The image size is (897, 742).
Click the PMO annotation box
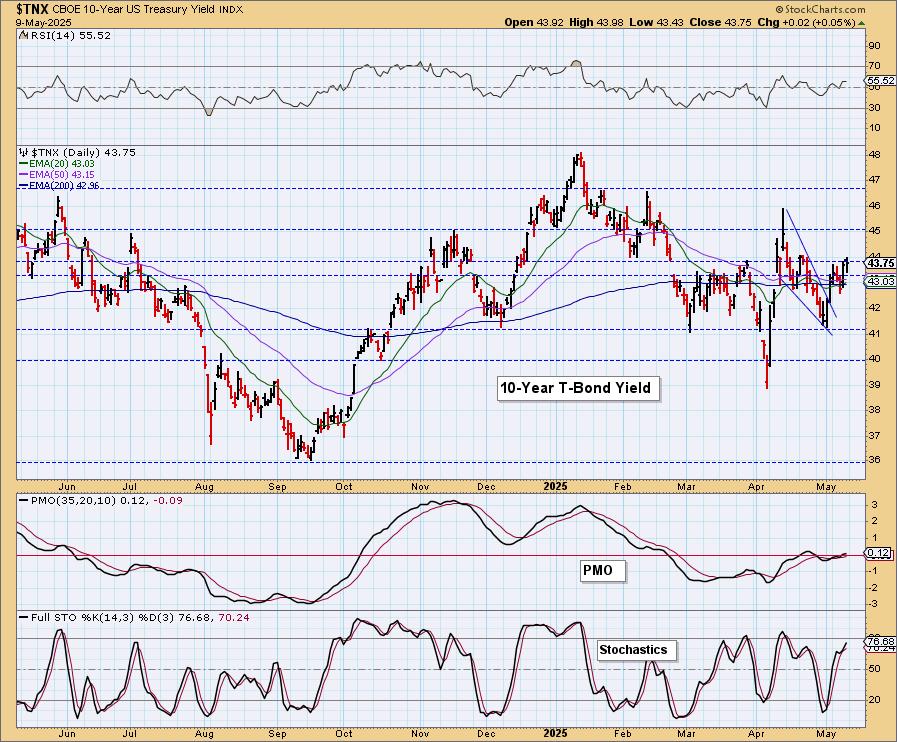coord(602,570)
